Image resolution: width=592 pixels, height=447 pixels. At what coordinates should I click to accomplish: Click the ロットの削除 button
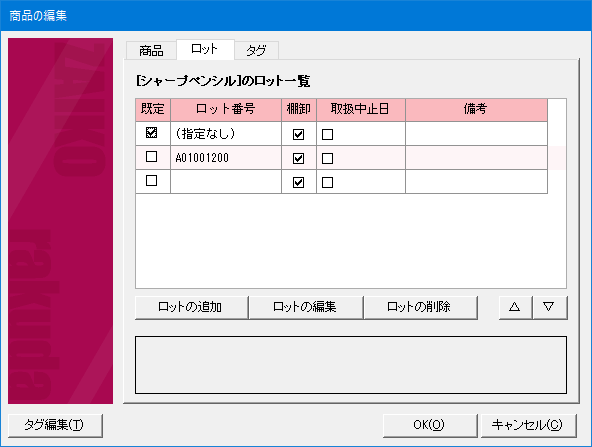click(420, 307)
